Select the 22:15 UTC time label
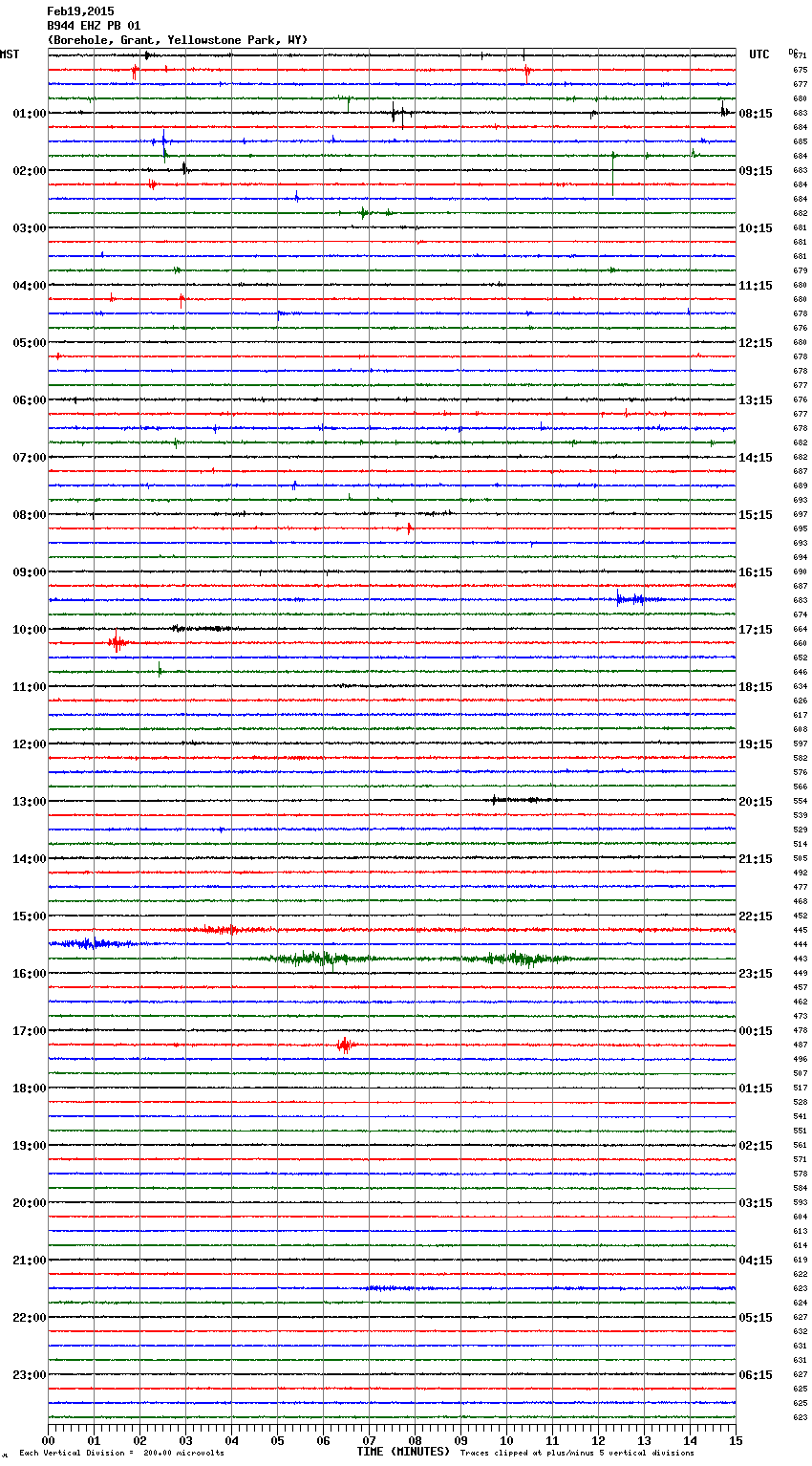This screenshot has height=1466, width=812. (756, 916)
